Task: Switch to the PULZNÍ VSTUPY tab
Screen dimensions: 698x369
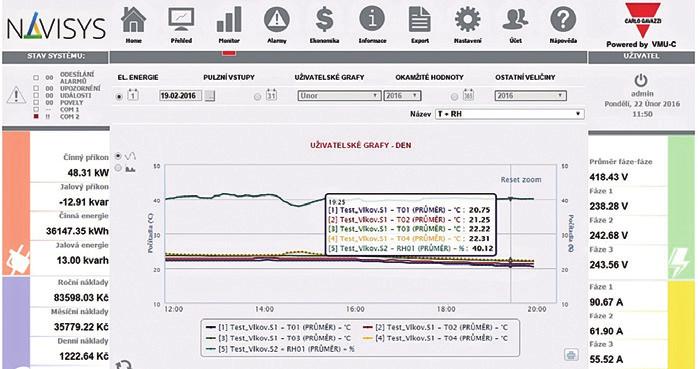Action: click(x=229, y=77)
